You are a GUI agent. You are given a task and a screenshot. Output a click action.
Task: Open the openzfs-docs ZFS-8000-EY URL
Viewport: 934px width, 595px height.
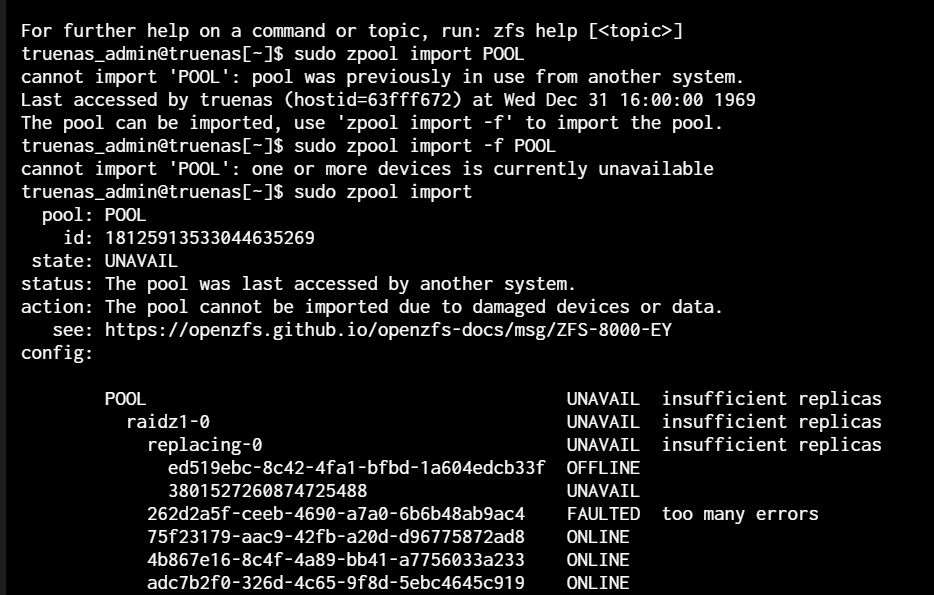tap(394, 329)
